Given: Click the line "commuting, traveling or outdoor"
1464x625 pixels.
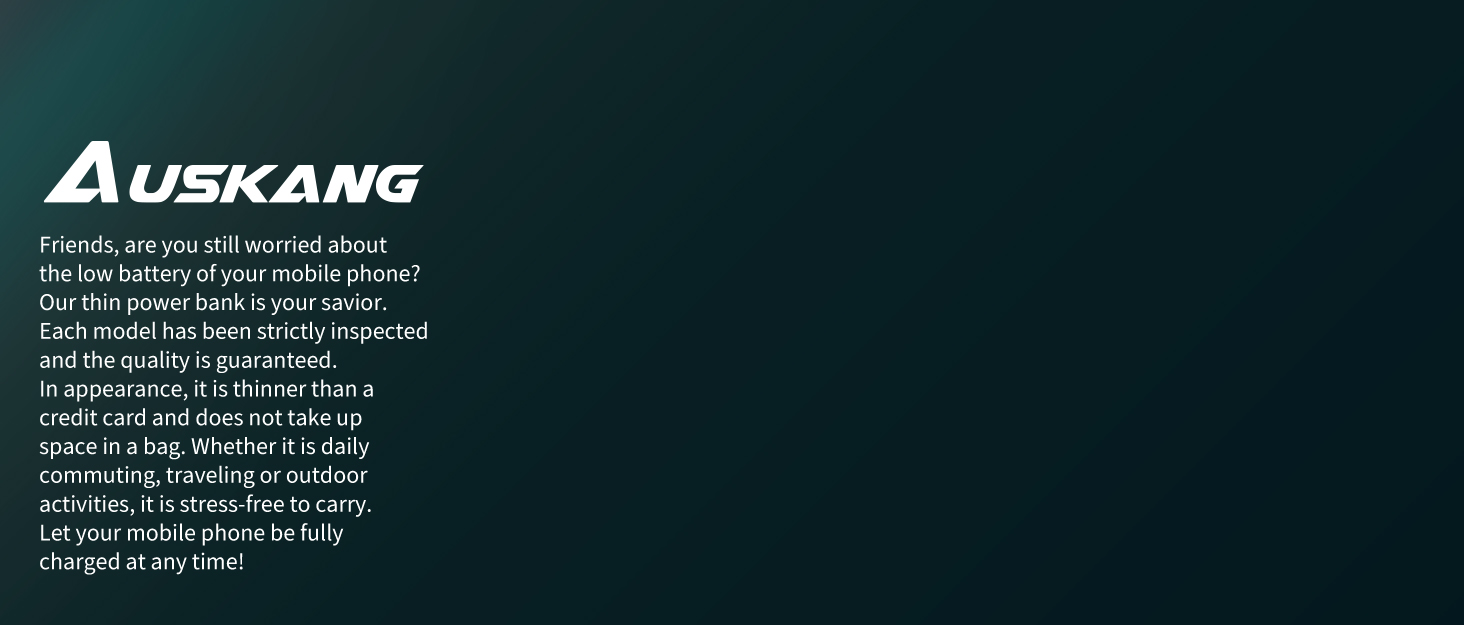Looking at the screenshot, I should click(203, 475).
